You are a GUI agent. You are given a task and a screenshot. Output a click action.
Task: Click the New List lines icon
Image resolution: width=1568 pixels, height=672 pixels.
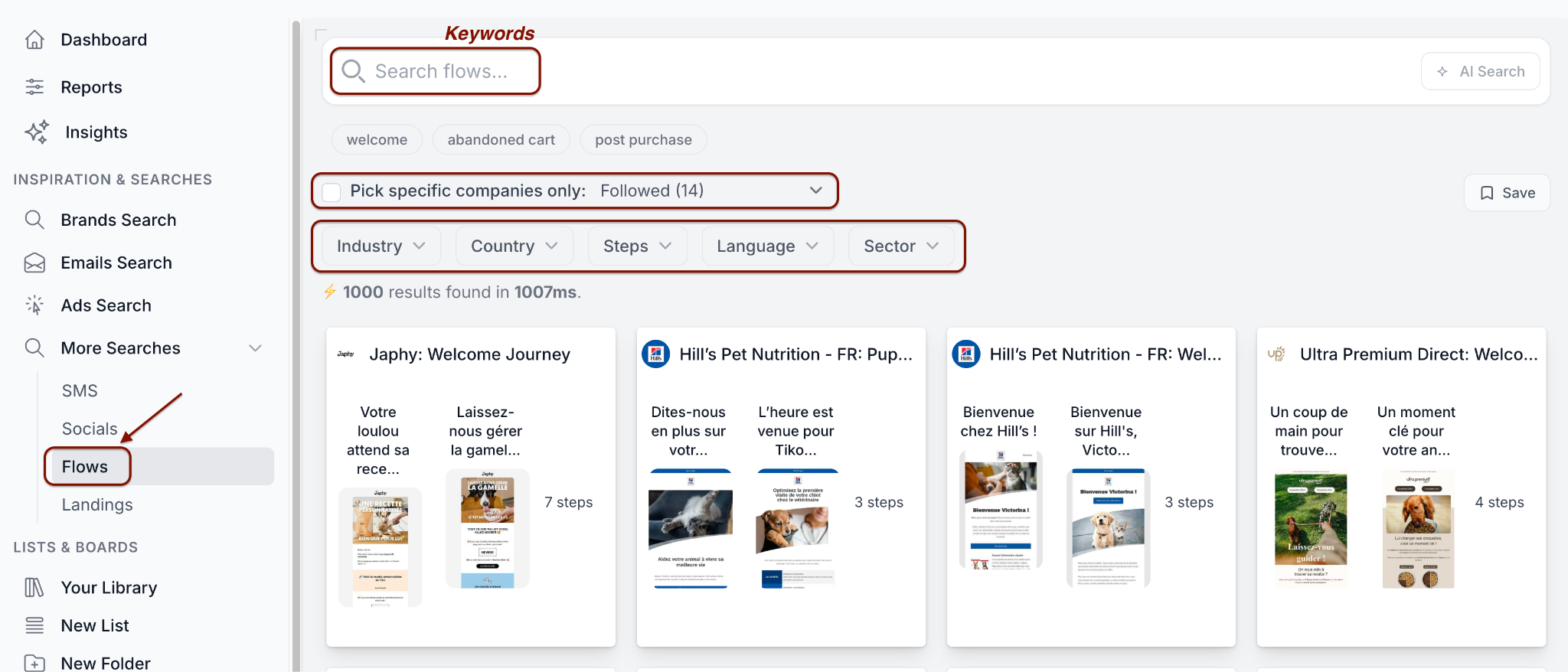point(34,626)
